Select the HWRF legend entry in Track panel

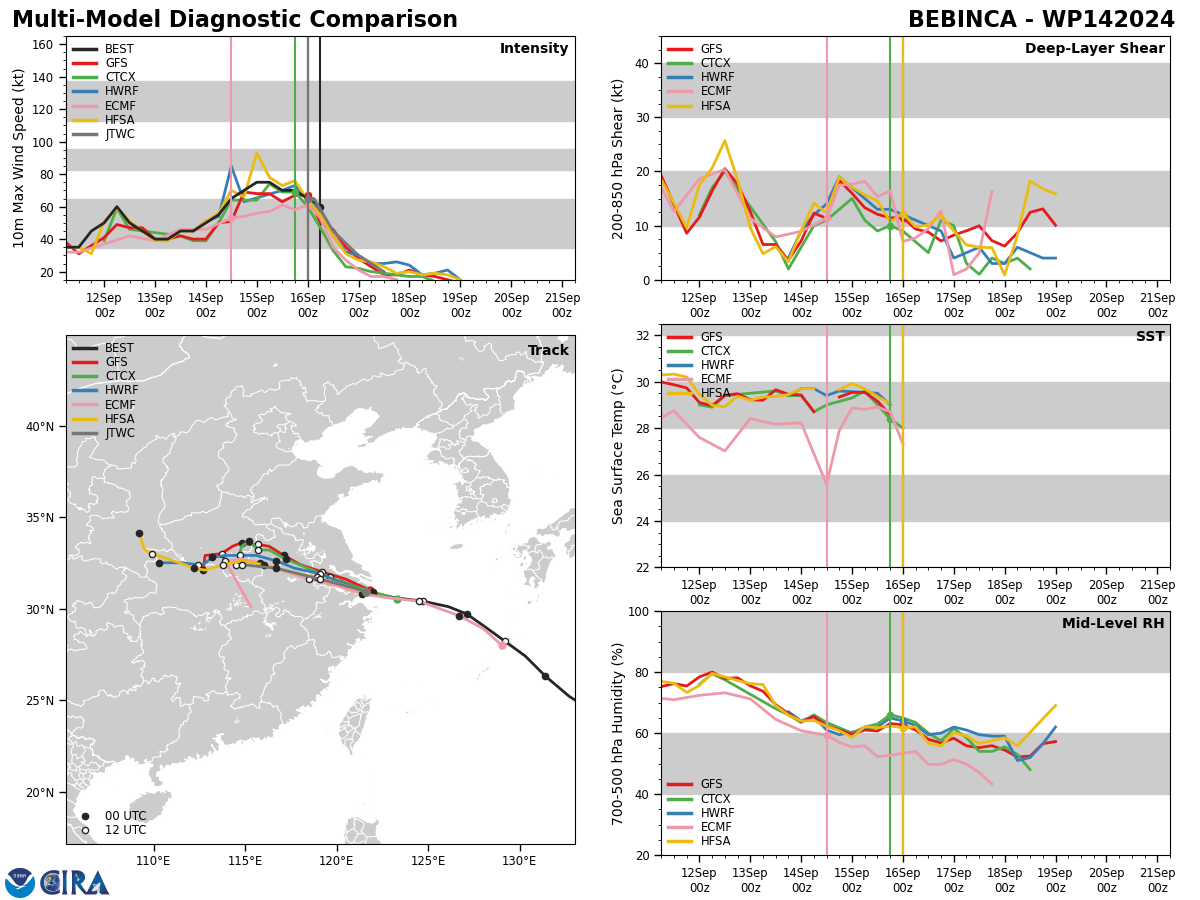tap(105, 390)
